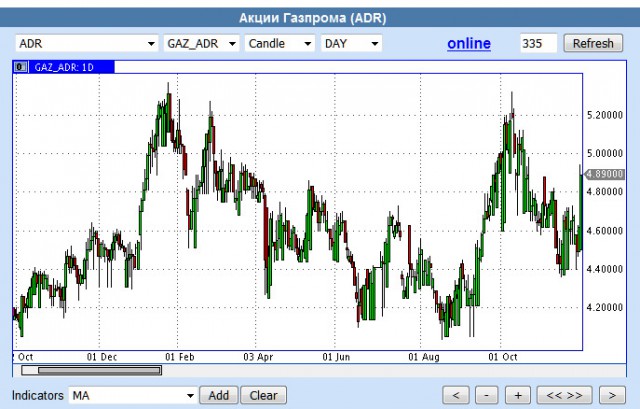Click the 4.80000 price axis label
640x409 pixels.
[x=605, y=191]
